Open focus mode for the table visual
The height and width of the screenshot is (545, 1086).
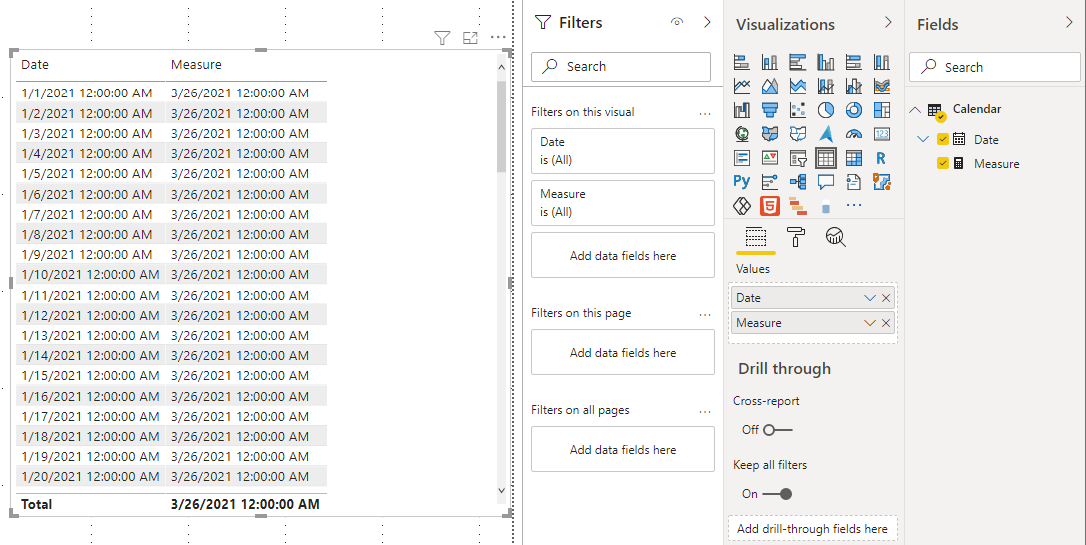coord(470,38)
